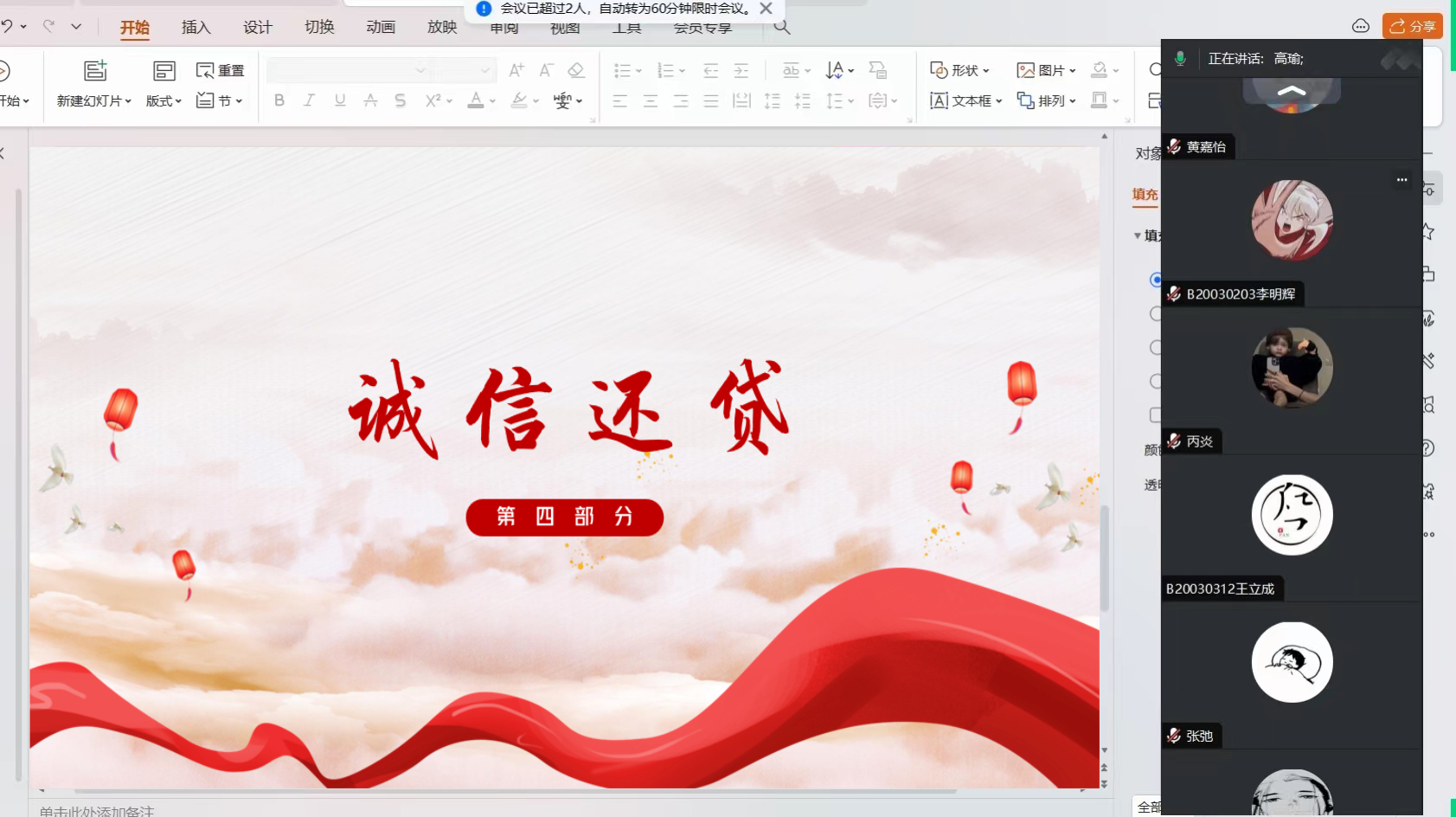
Task: Click the text highlight color icon
Action: coord(519,100)
